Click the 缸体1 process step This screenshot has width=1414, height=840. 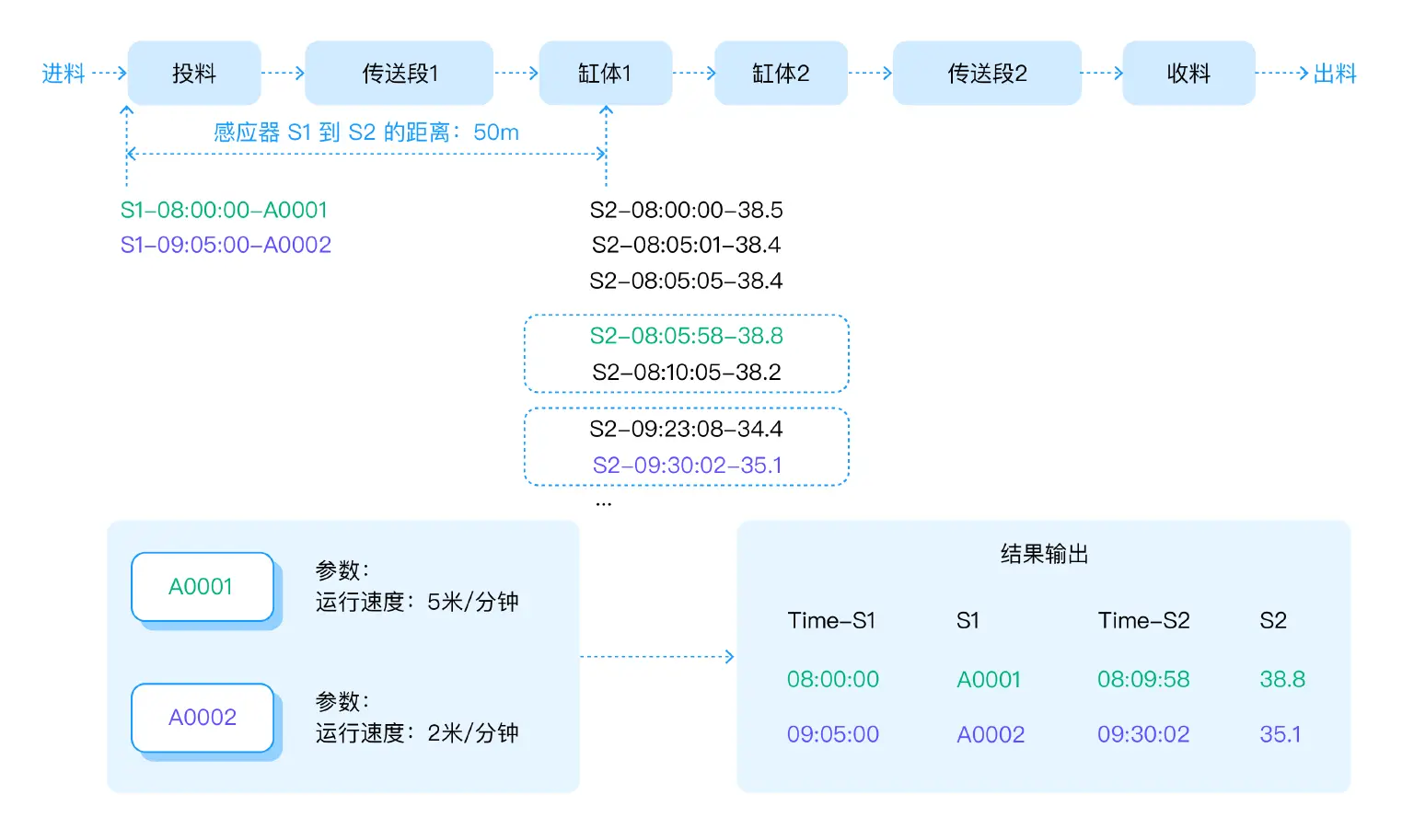[605, 74]
